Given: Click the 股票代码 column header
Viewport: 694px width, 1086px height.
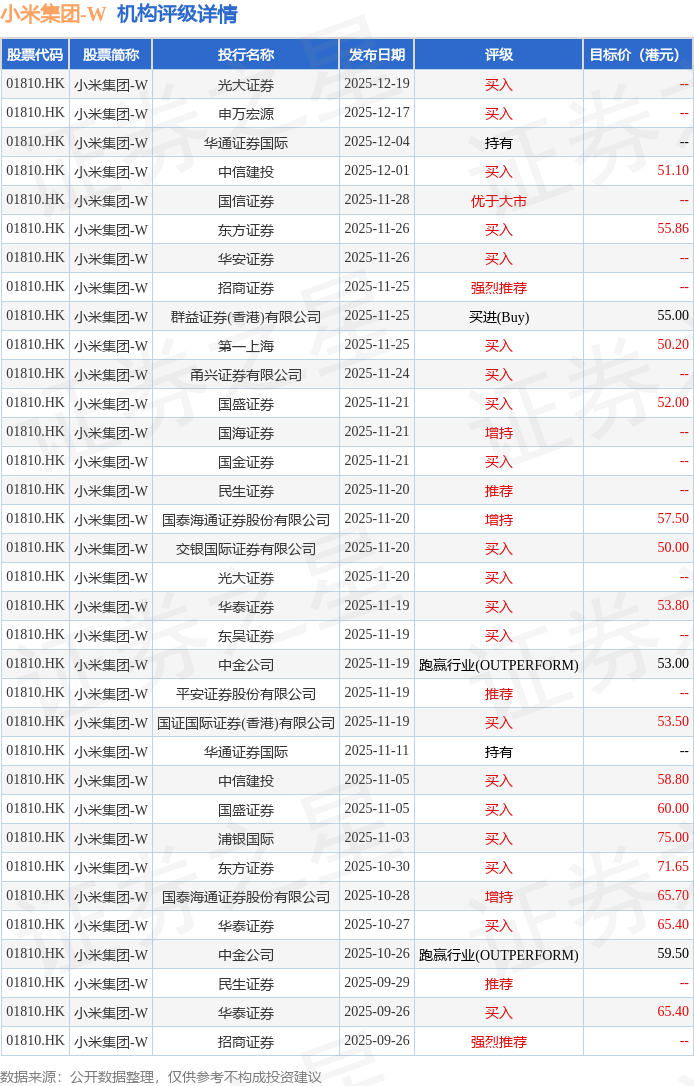Looking at the screenshot, I should point(35,55).
